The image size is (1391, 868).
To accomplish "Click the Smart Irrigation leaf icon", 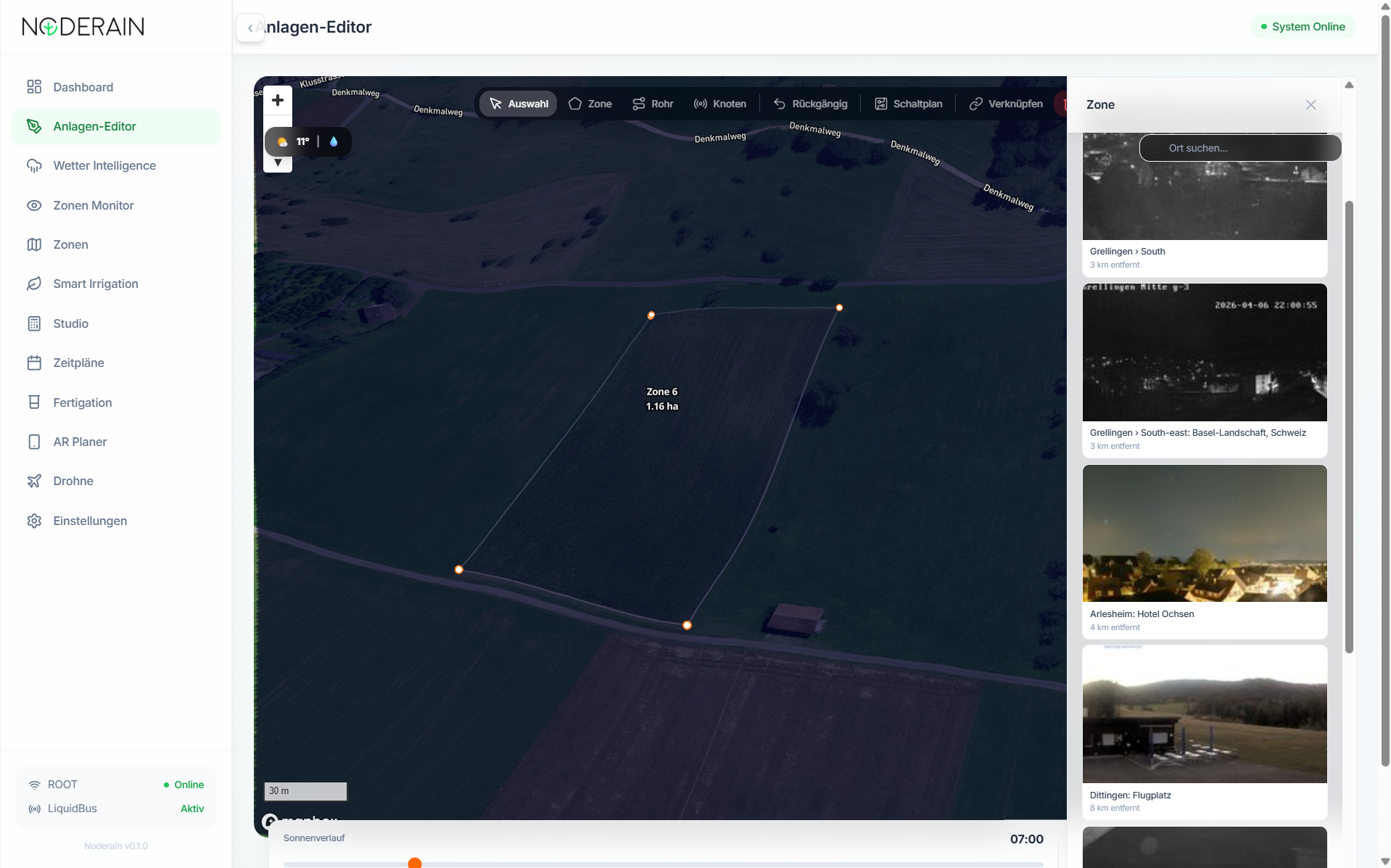I will click(34, 284).
